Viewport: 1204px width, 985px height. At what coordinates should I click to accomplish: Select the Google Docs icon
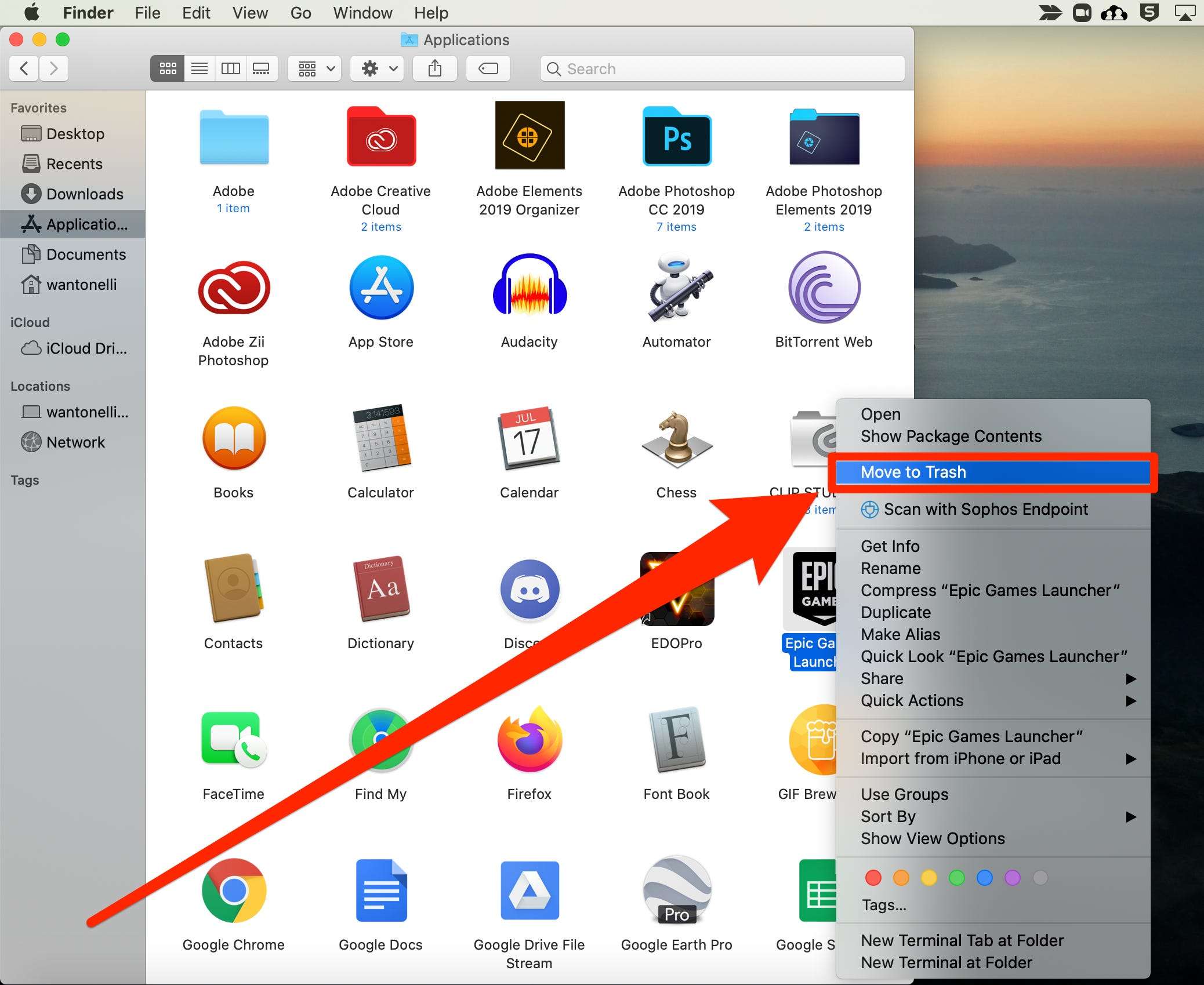381,890
